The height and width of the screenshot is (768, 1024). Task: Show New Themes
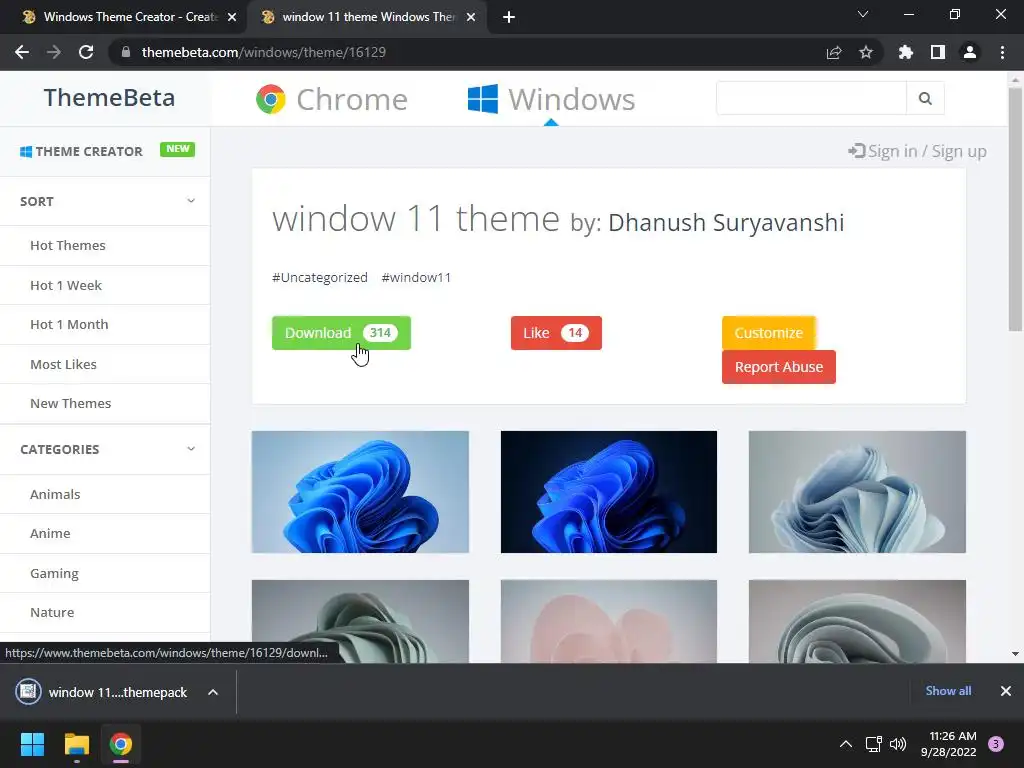pyautogui.click(x=71, y=404)
